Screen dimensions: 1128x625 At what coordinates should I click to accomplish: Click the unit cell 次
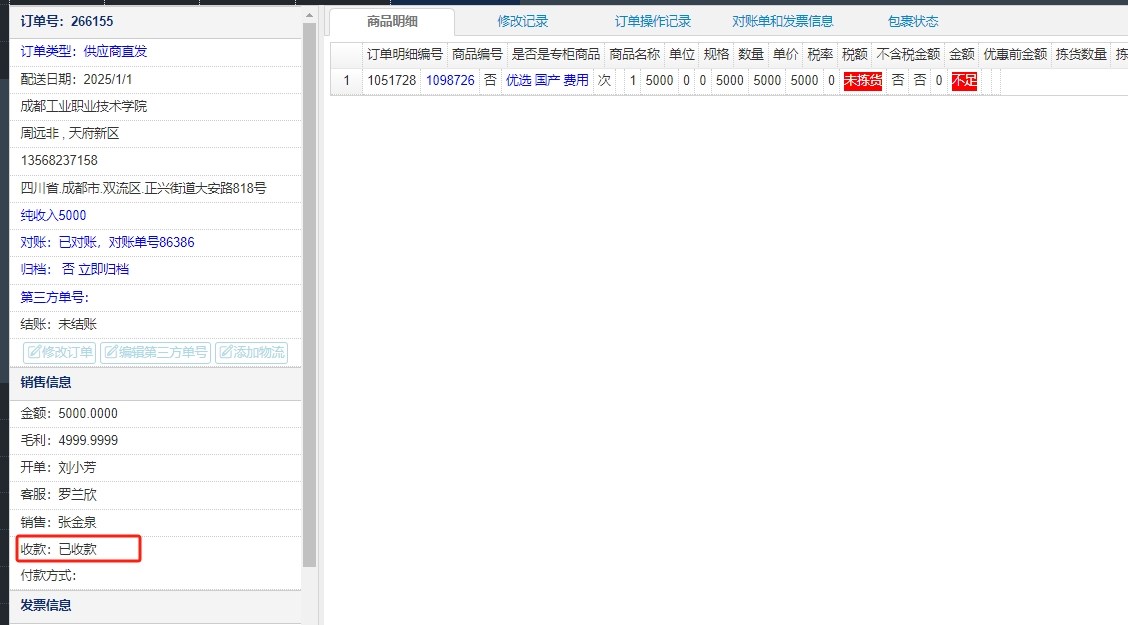(604, 81)
